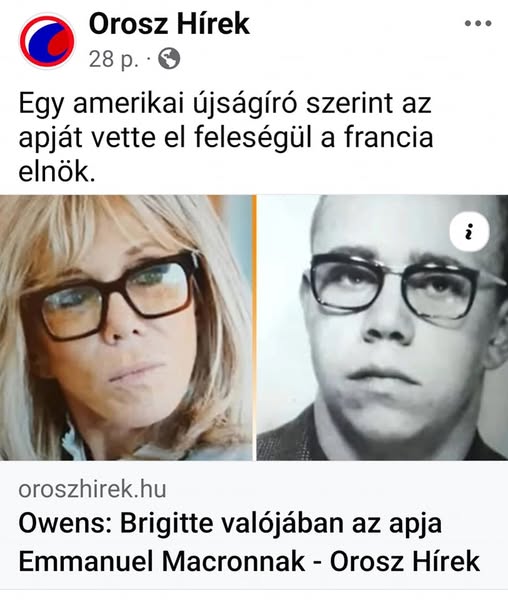Click the Orosz Hírek red-blue profile logo
Viewport: 508px width, 600px height.
pyautogui.click(x=47, y=41)
